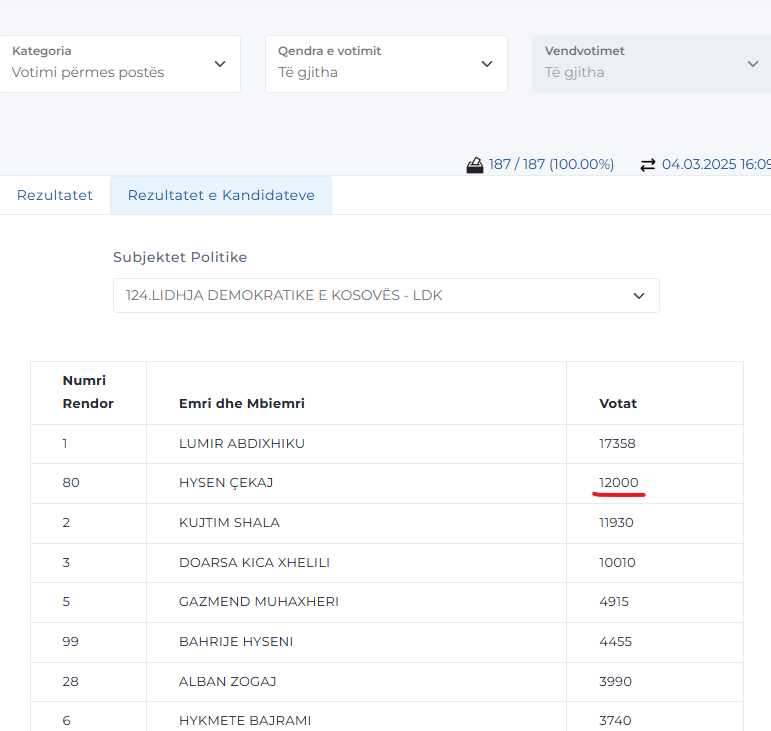The image size is (771, 731).
Task: Click order number 5 beside GAZMEND MUHAXHERI
Action: tap(66, 602)
